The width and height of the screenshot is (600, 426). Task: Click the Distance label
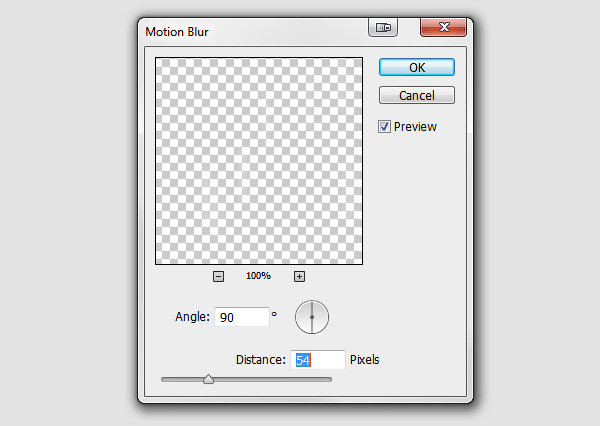261,359
